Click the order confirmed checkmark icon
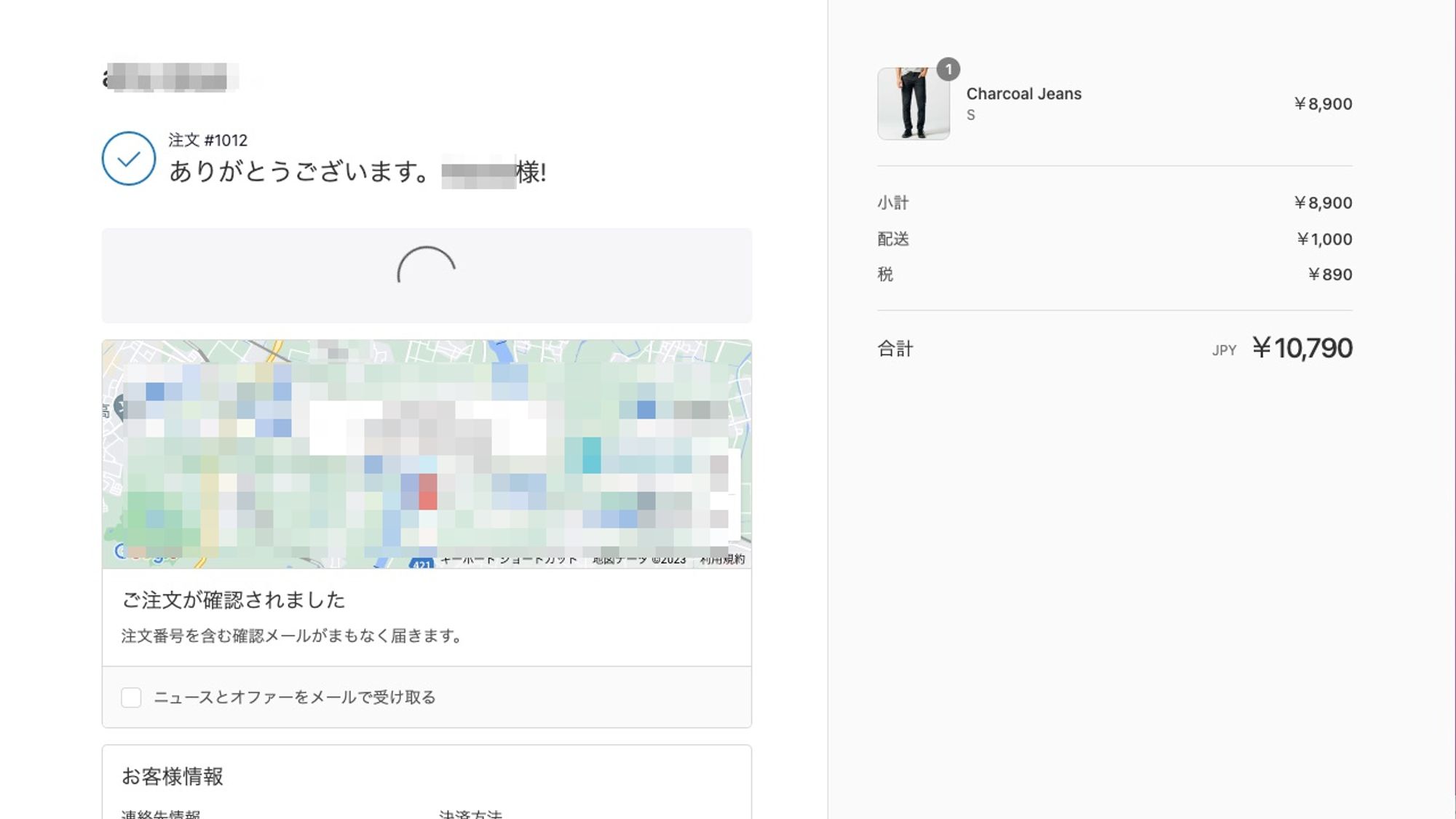Screen dimensions: 1456x819 pos(129,159)
